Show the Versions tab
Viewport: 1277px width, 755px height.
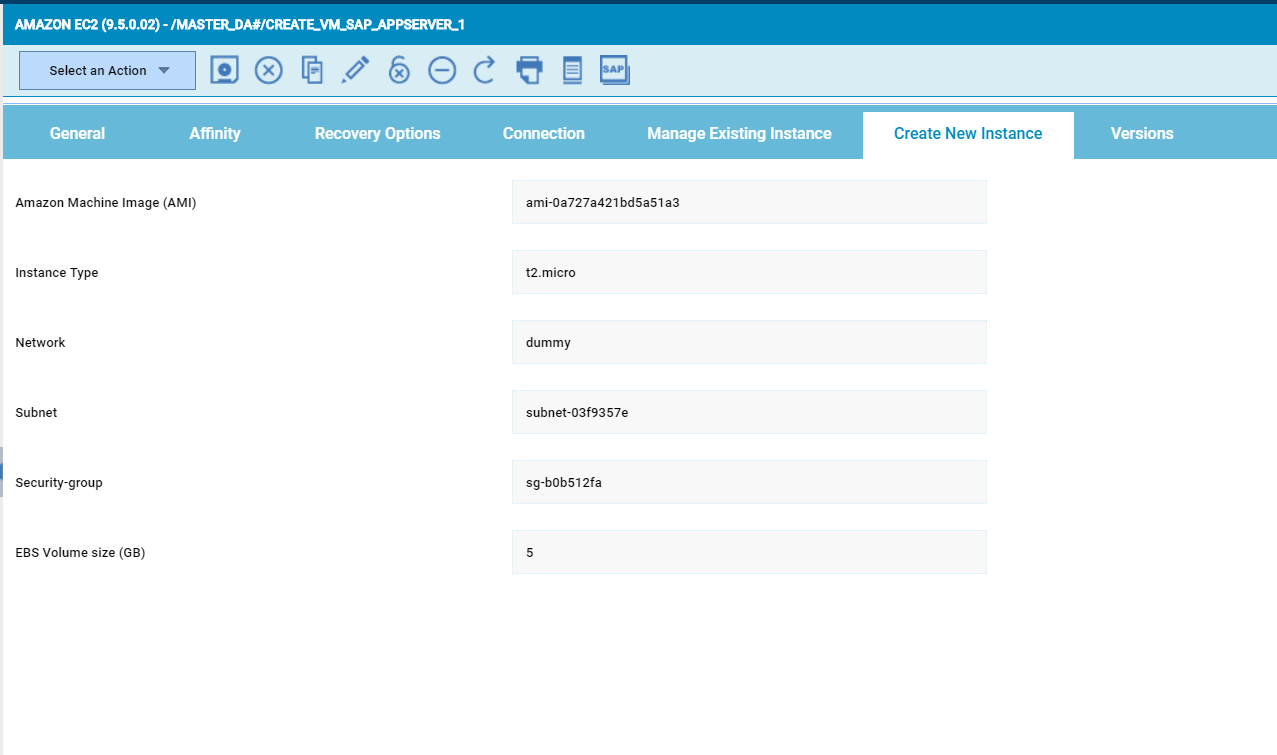coord(1142,134)
